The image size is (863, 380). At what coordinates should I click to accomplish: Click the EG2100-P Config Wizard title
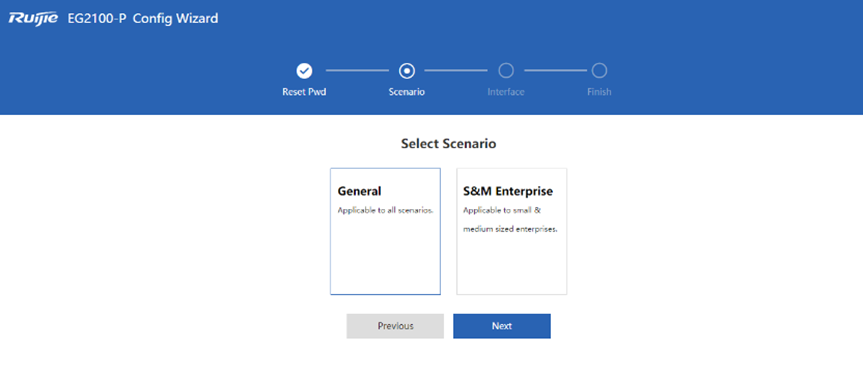pos(143,19)
